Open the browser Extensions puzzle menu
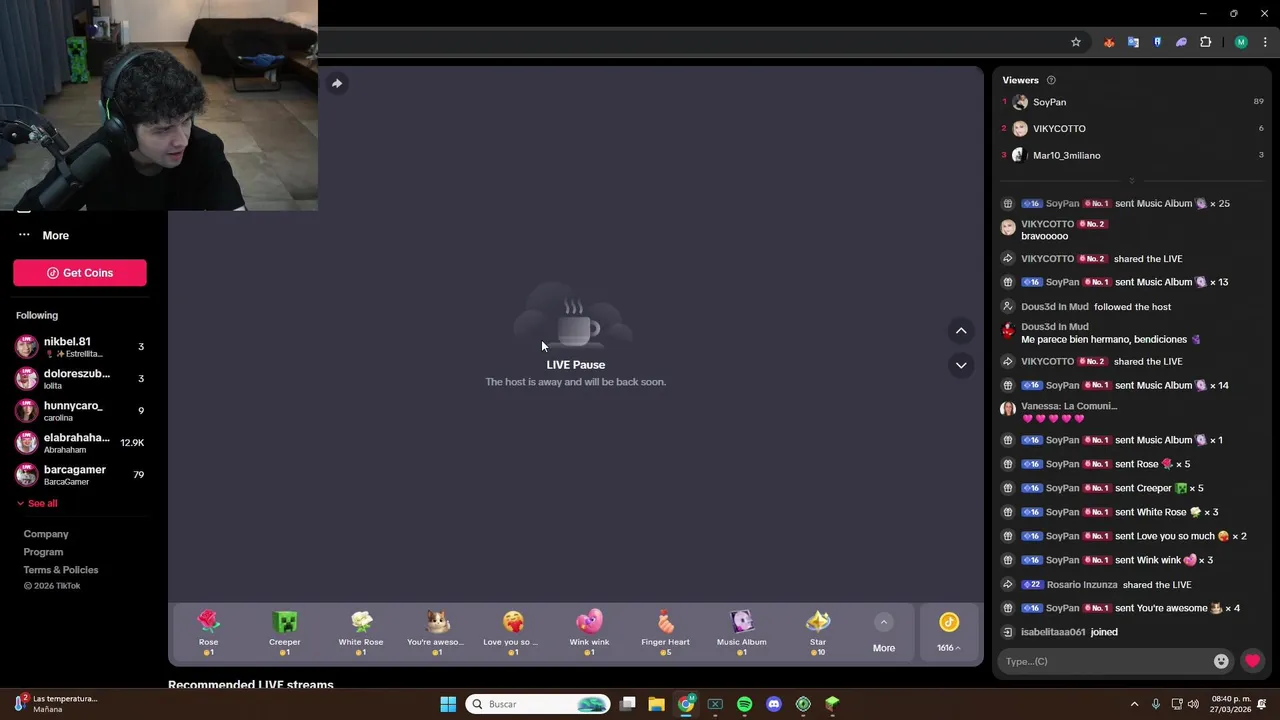The width and height of the screenshot is (1280, 720). [1205, 42]
